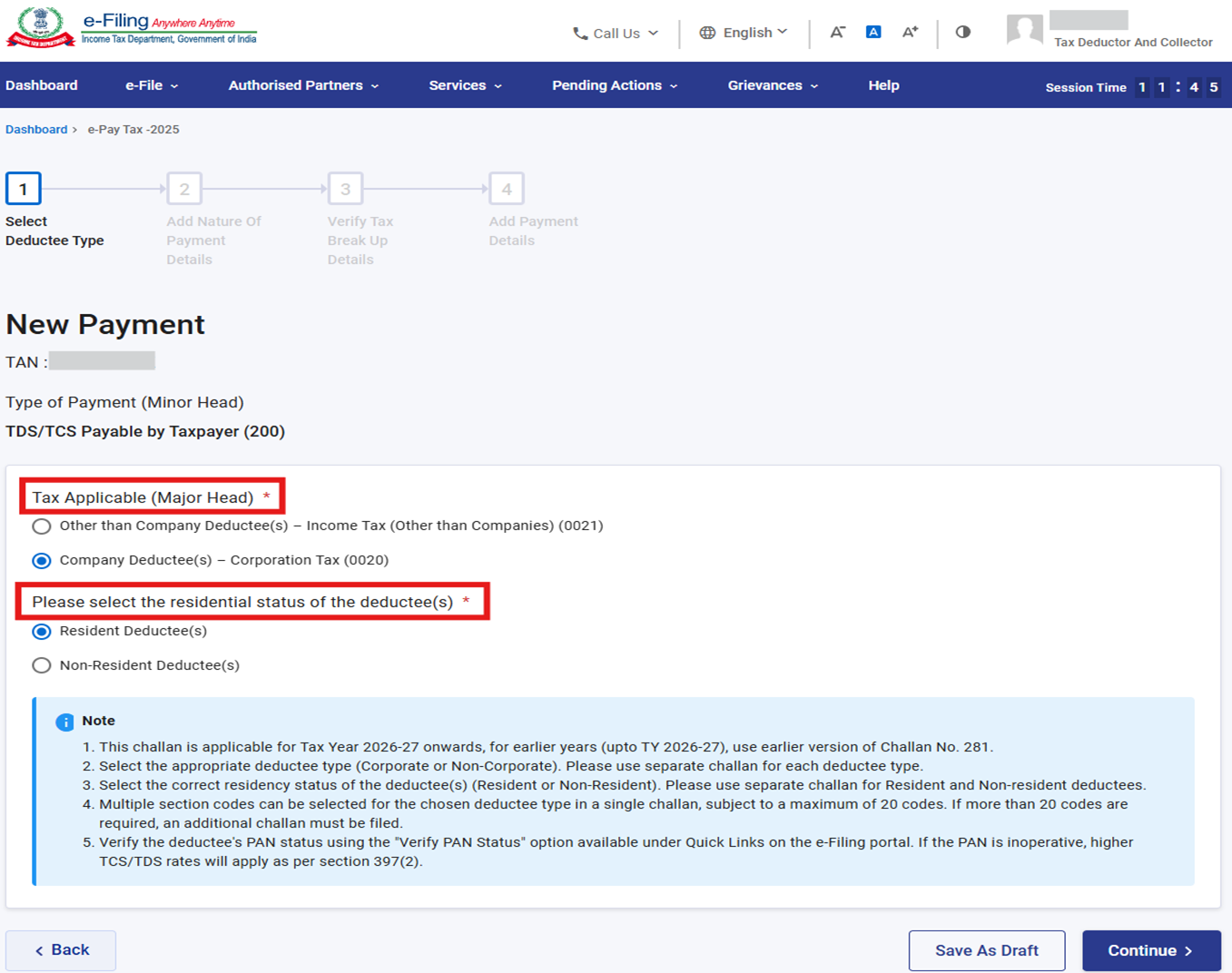The image size is (1232, 973).
Task: Select Company Deductee(s) Corporation Tax option
Action: click(42, 561)
